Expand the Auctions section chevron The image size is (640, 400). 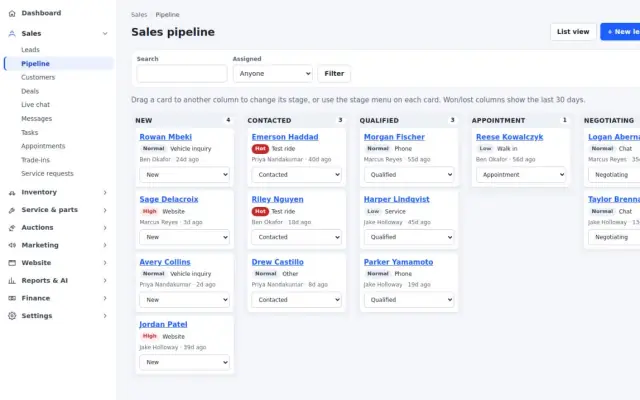tap(105, 228)
